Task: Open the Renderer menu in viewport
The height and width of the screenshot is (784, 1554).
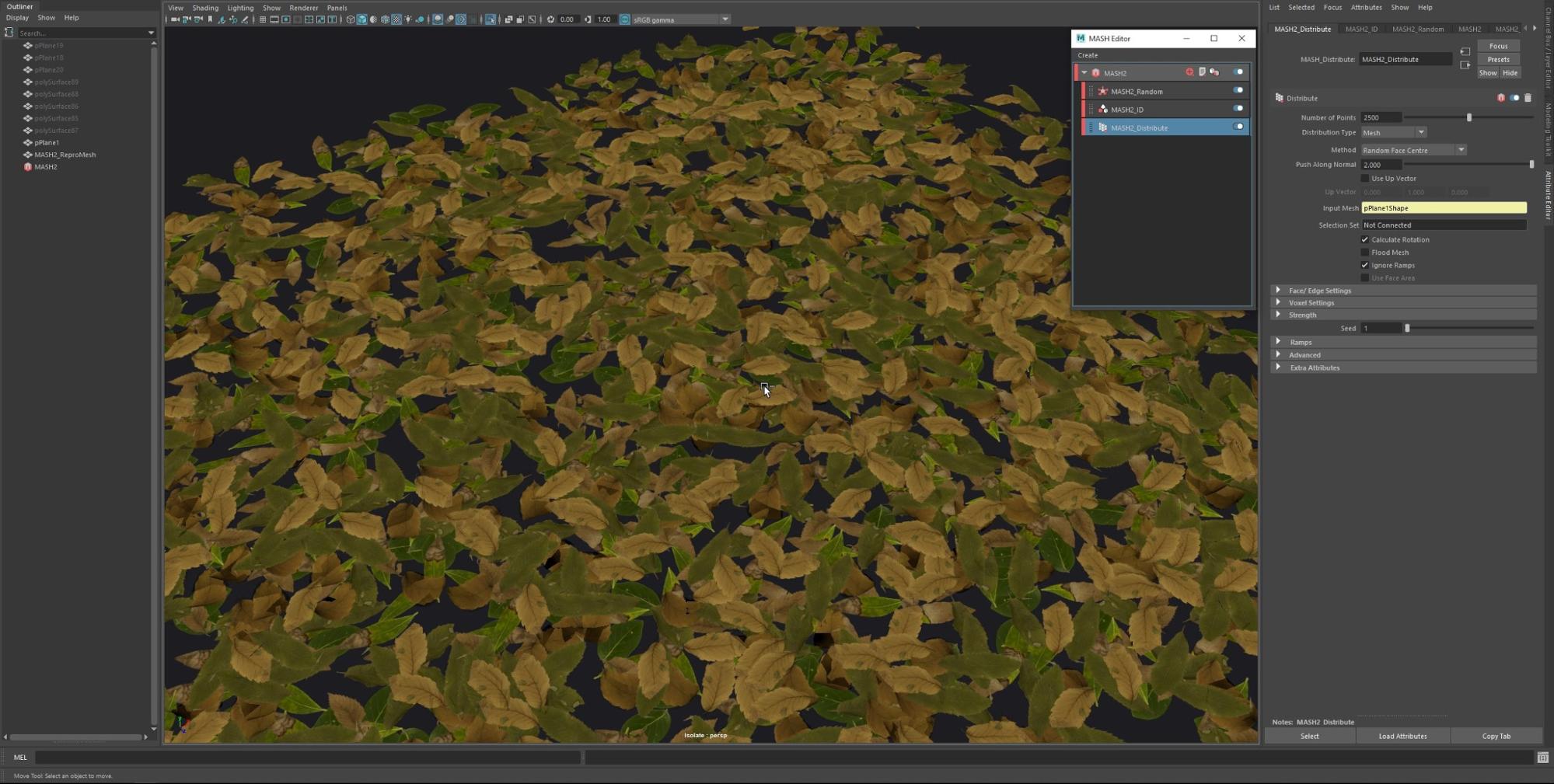Action: pyautogui.click(x=303, y=8)
